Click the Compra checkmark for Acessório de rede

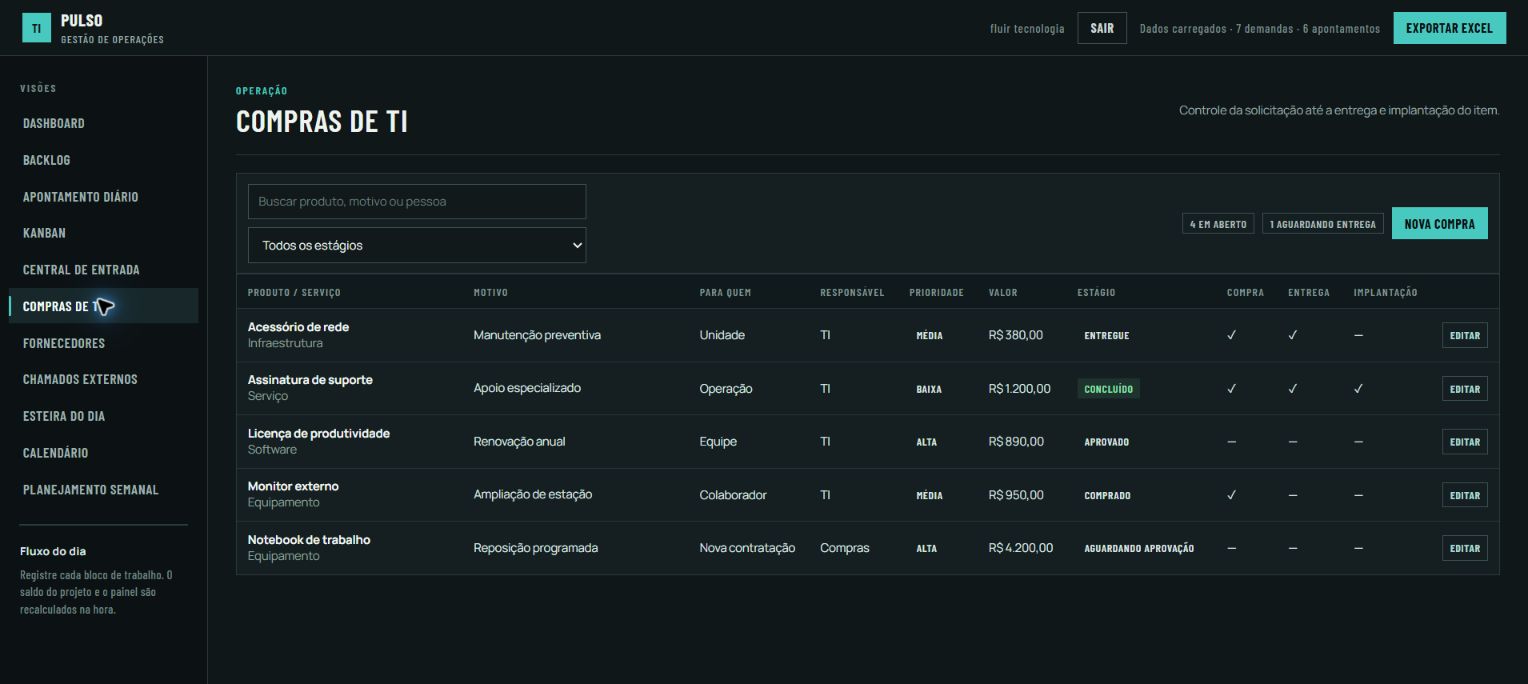pos(1231,335)
